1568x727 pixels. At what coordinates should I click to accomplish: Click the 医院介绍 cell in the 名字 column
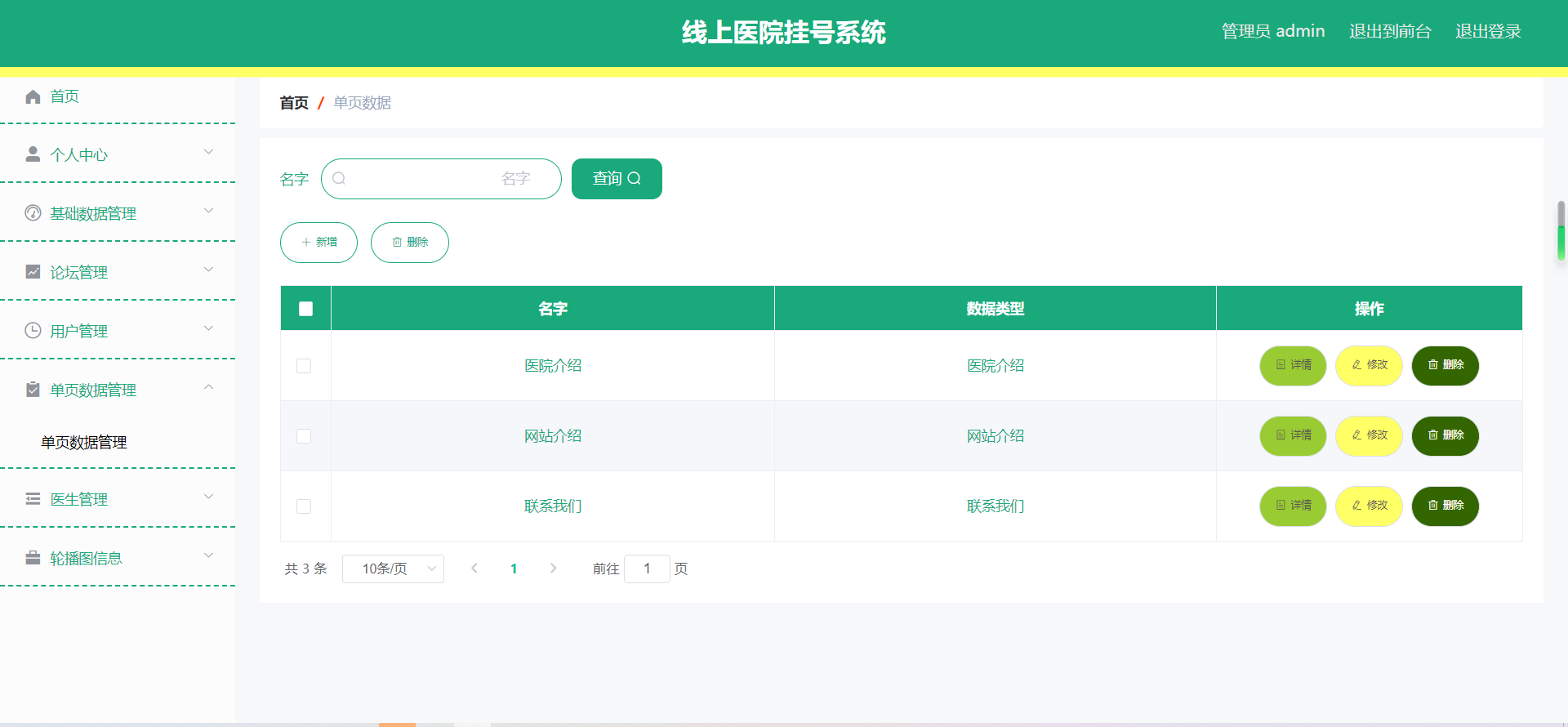pos(553,366)
